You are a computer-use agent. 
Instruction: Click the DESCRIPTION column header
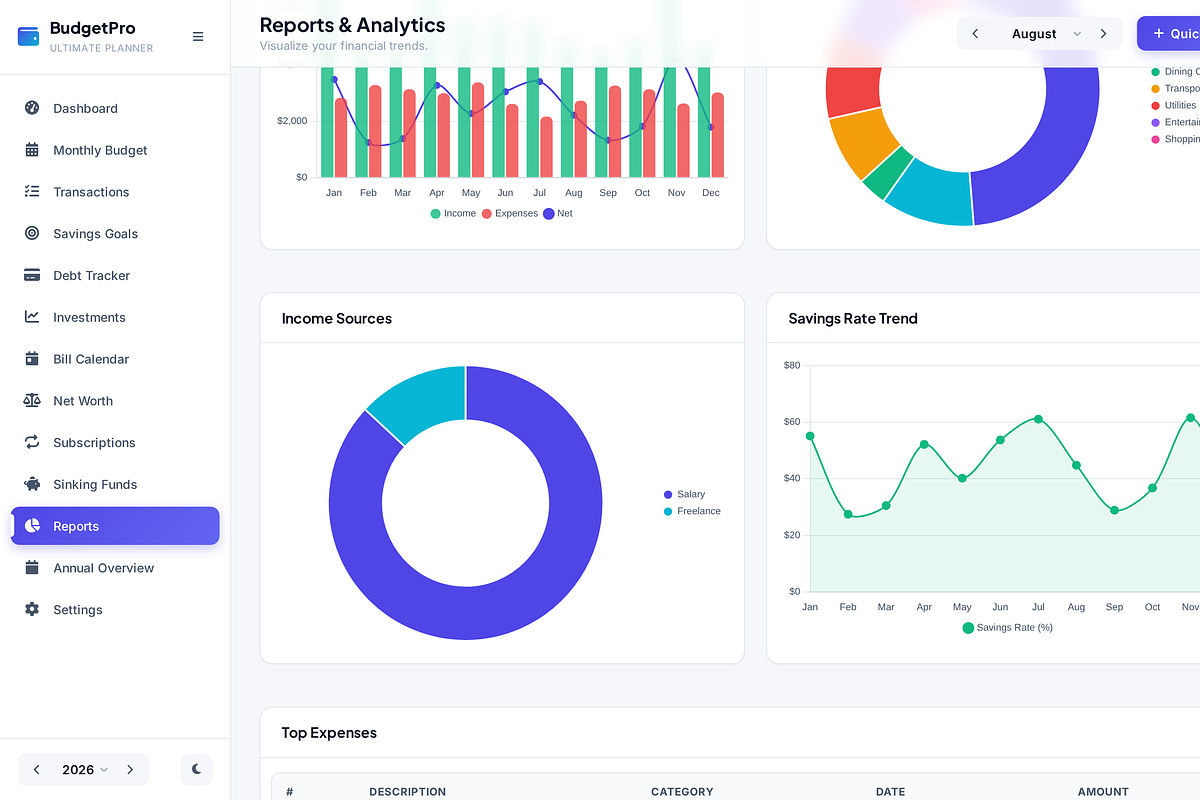click(408, 791)
